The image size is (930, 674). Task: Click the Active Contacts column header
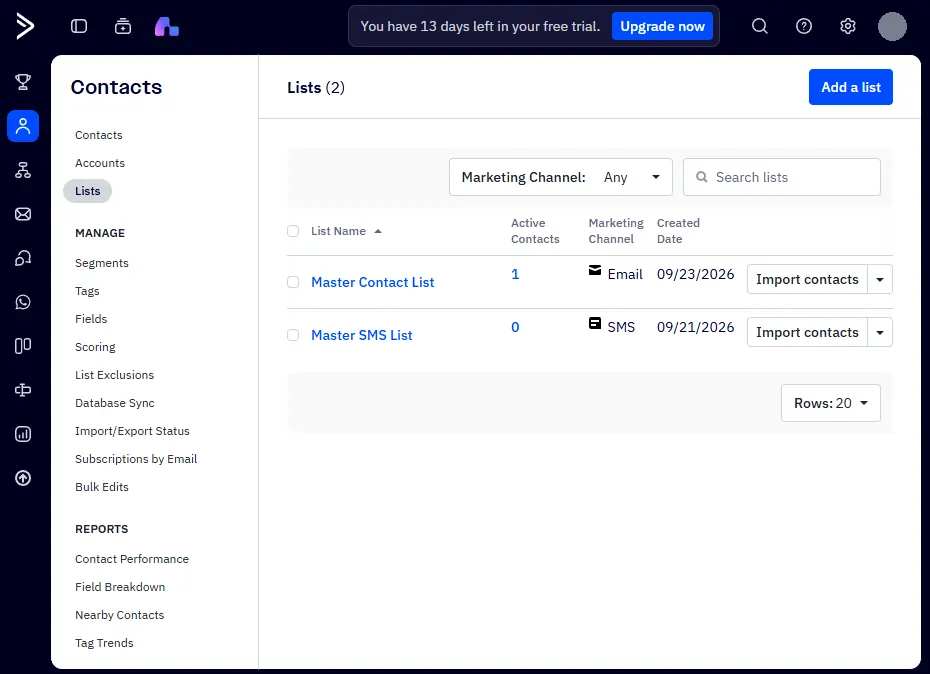click(535, 231)
